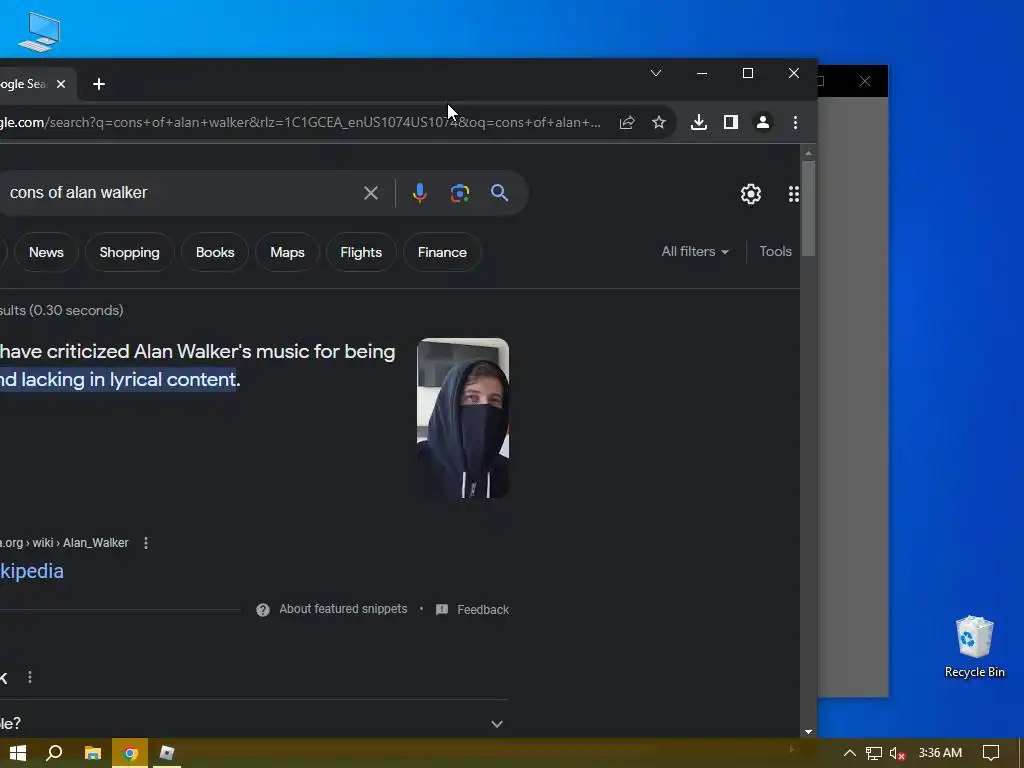Viewport: 1024px width, 768px height.
Task: Click the address bar URL
Action: point(300,122)
